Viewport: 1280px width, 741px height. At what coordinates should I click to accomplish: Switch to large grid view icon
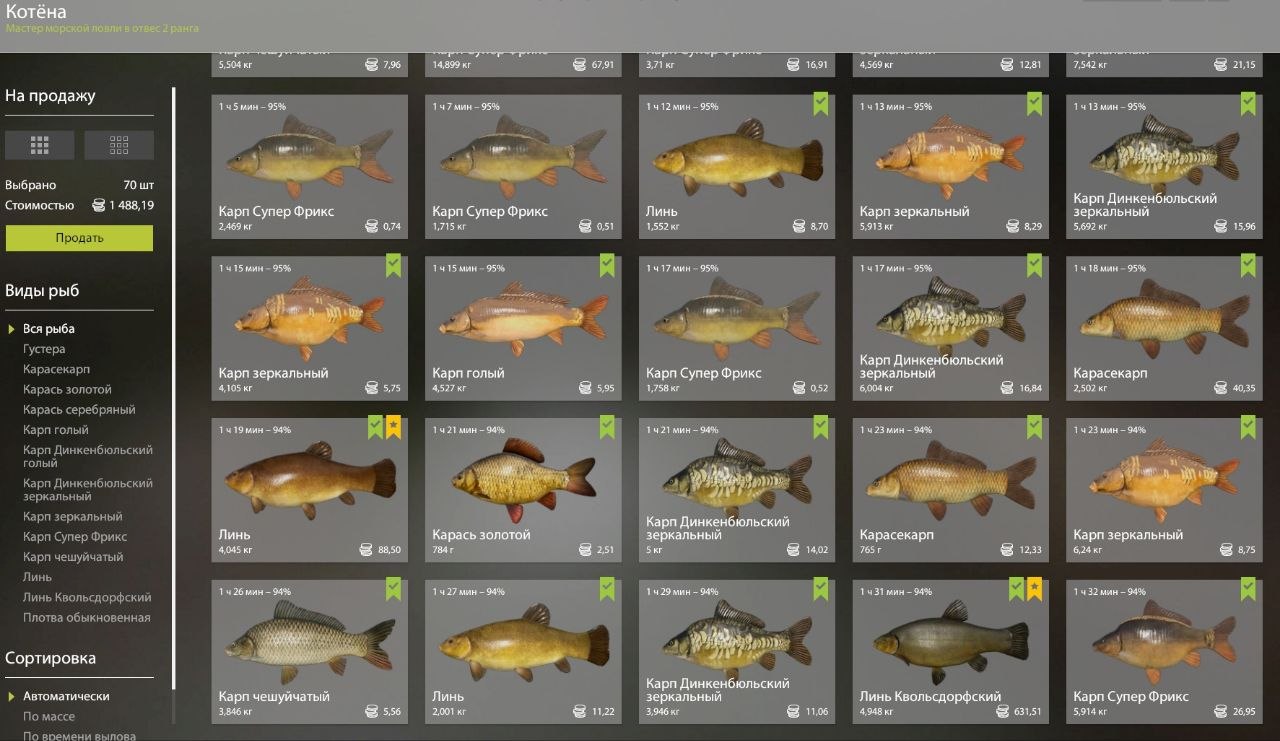[x=39, y=145]
